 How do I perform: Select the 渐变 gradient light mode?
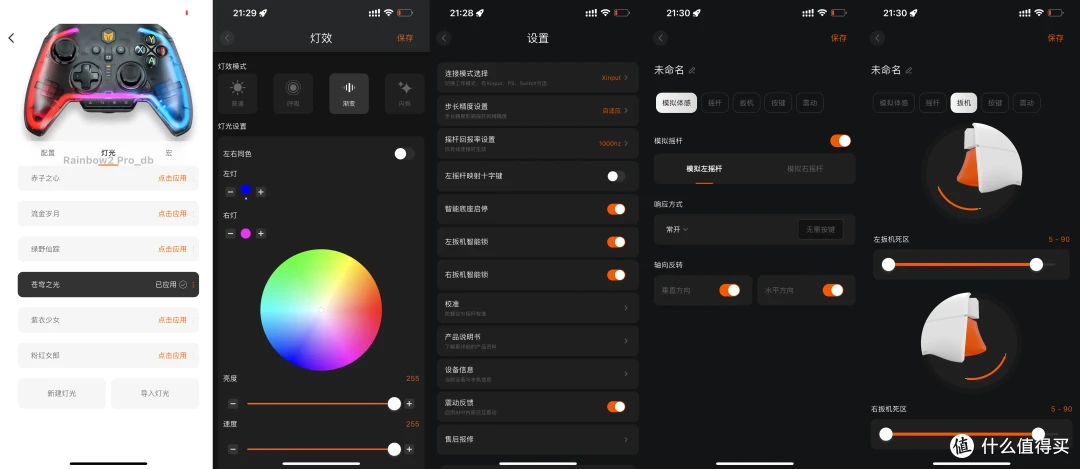349,94
